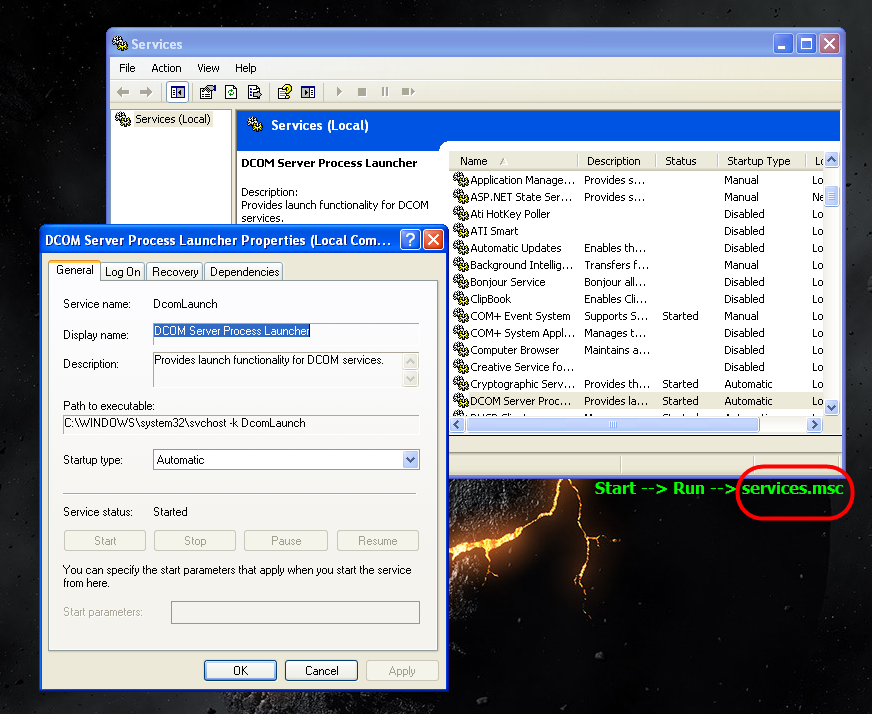Viewport: 872px width, 714px height.
Task: Click the Stop service button in dialog
Action: click(x=195, y=541)
